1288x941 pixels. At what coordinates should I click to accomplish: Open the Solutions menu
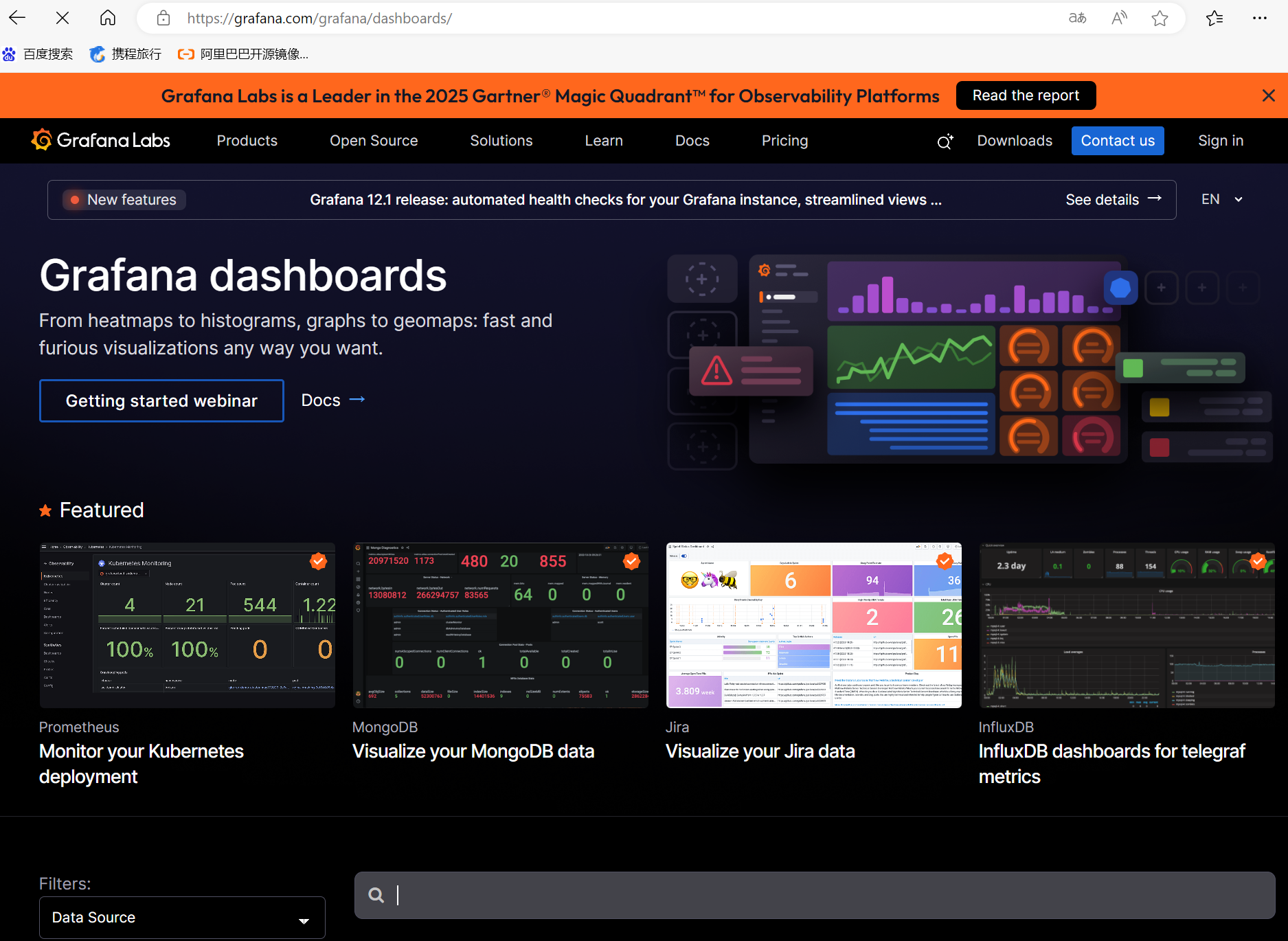501,141
